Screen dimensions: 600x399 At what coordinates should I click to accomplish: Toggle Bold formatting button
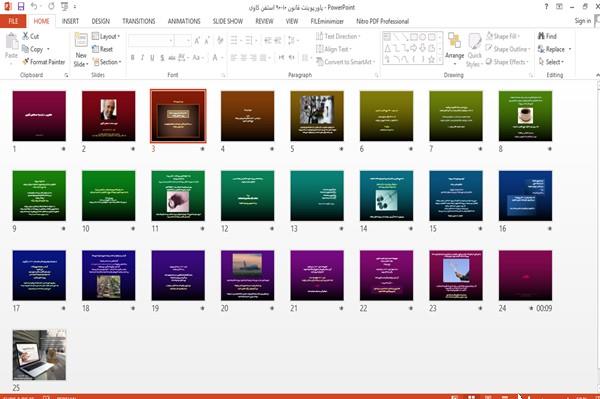(132, 58)
